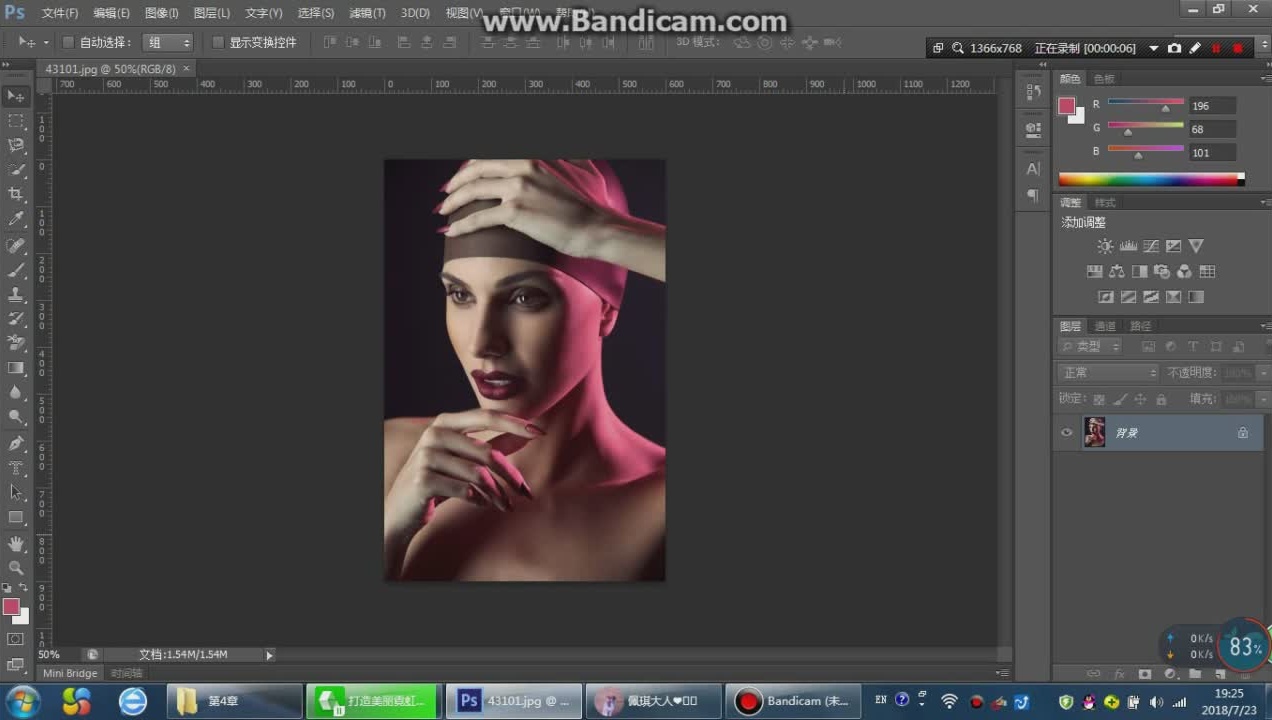
Task: Enable the 显示变换控件 checkbox
Action: [x=218, y=42]
